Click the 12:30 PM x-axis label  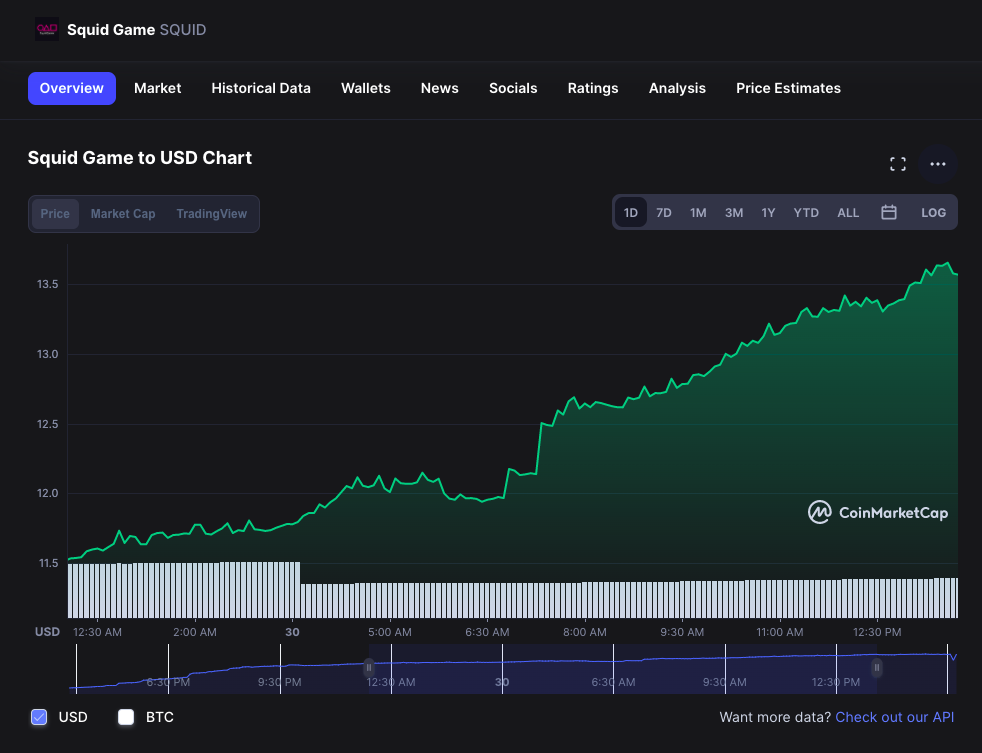(877, 632)
